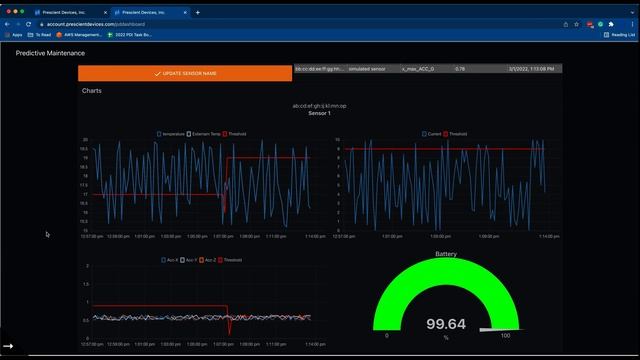Open the Apps bookmark
The height and width of the screenshot is (360, 640).
13,35
